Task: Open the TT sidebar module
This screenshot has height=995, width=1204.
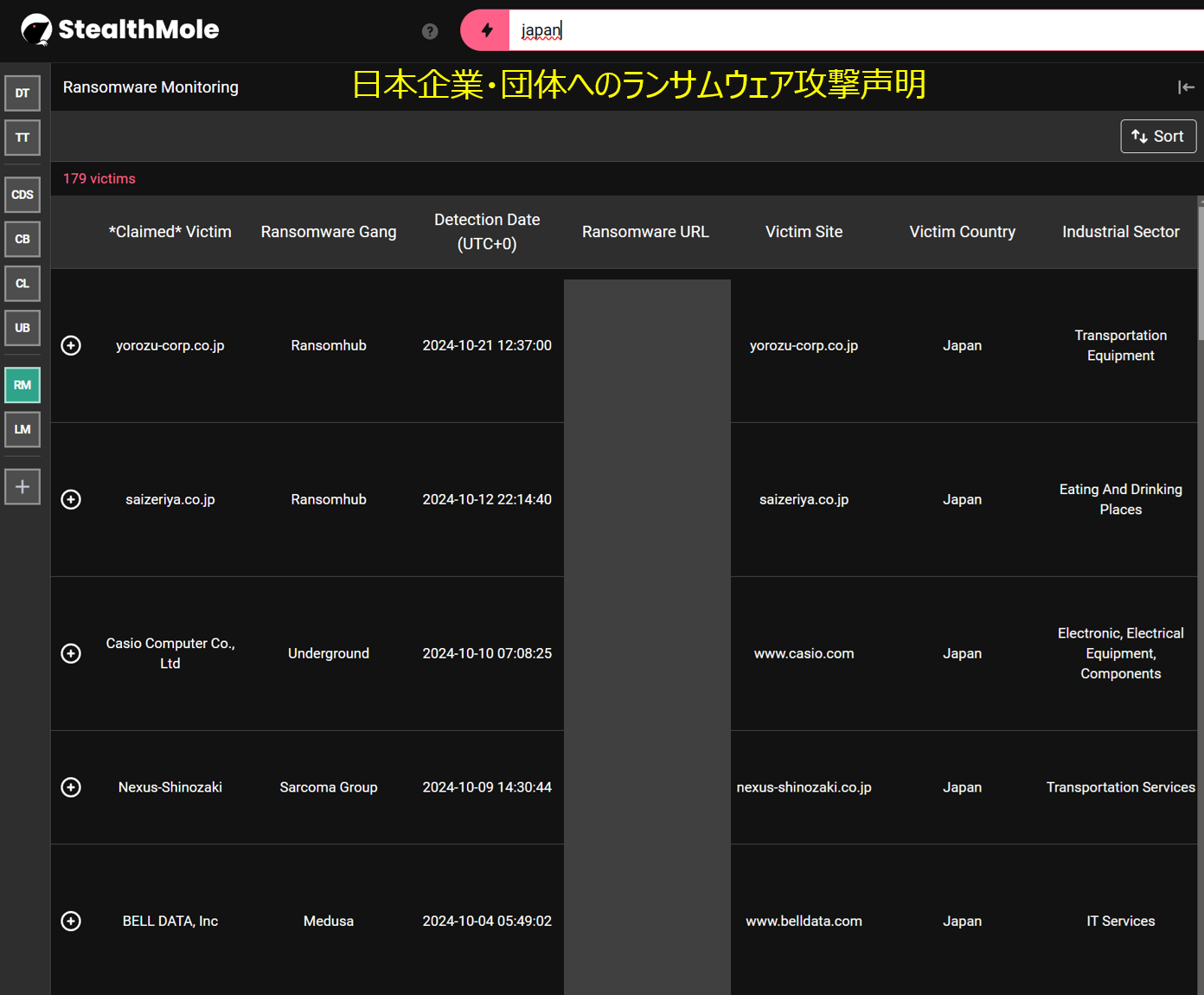Action: coord(22,138)
